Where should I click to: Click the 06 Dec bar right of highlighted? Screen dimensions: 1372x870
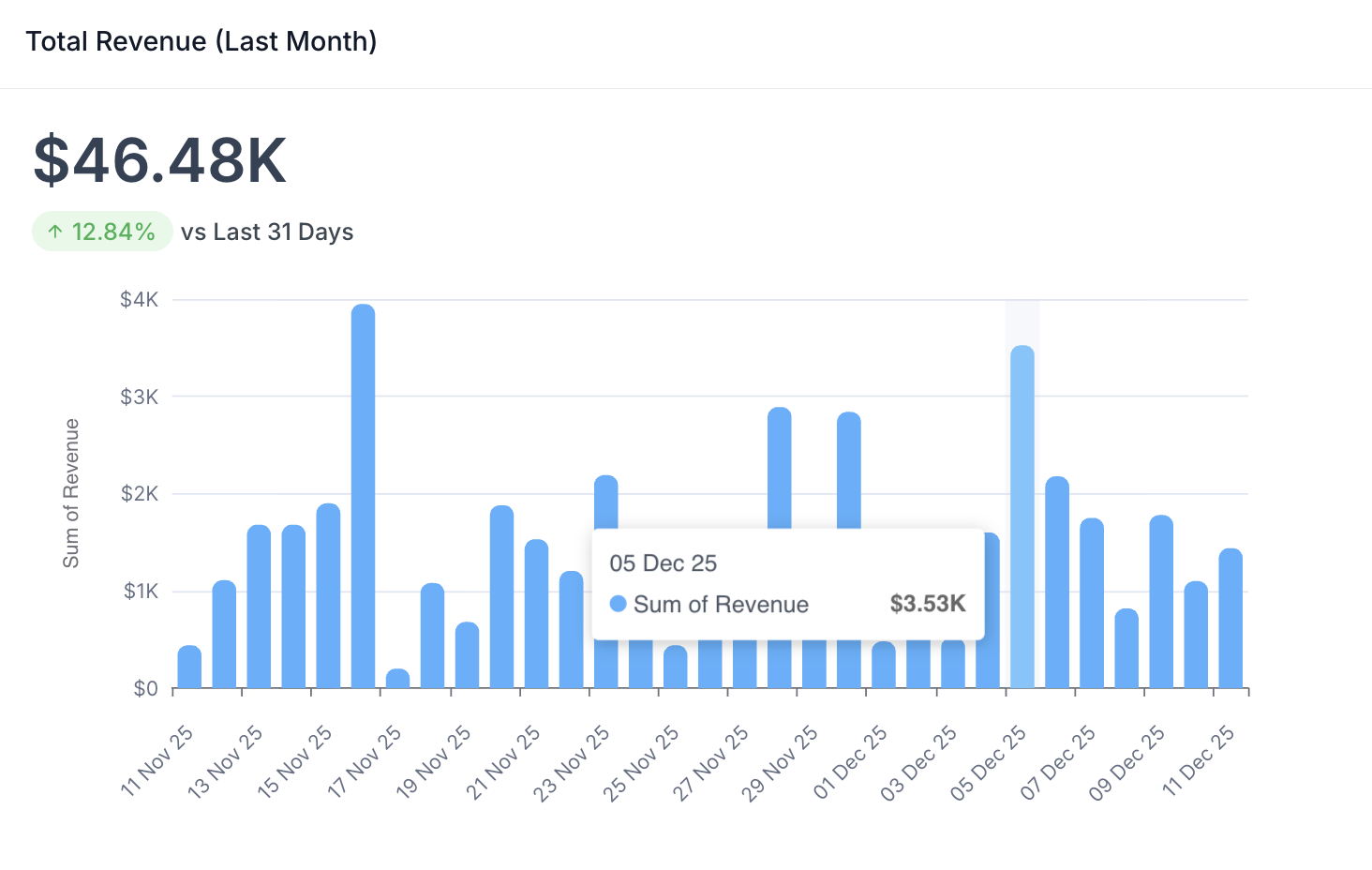point(1057,581)
